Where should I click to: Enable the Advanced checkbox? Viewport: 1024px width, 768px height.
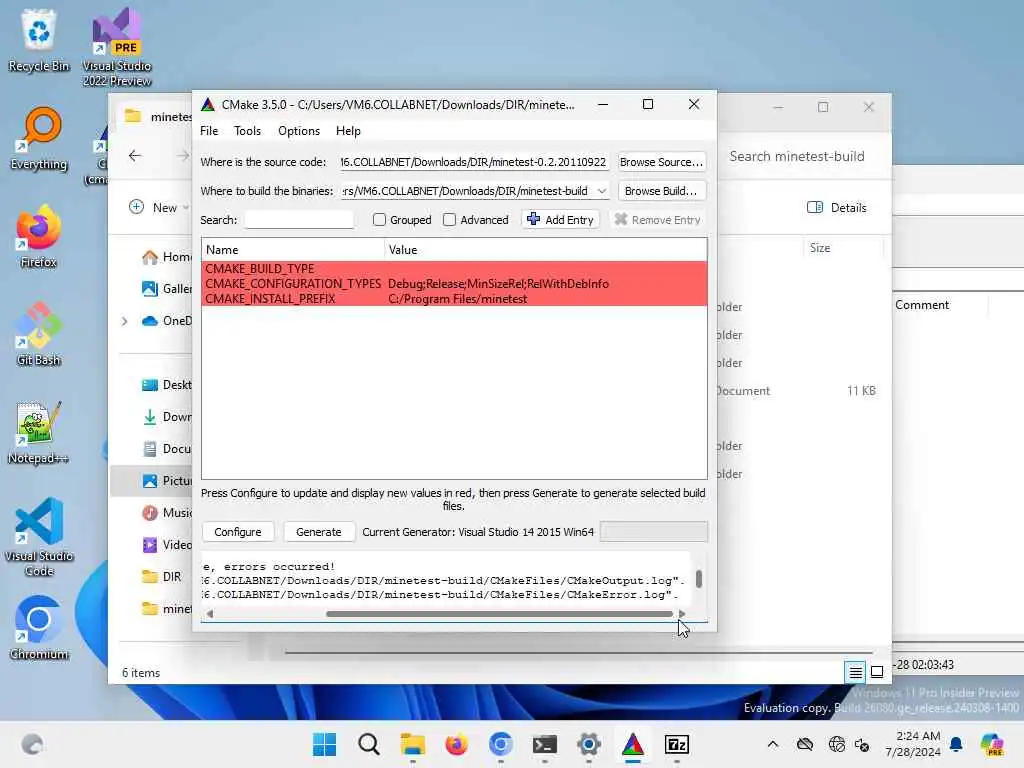pyautogui.click(x=449, y=219)
